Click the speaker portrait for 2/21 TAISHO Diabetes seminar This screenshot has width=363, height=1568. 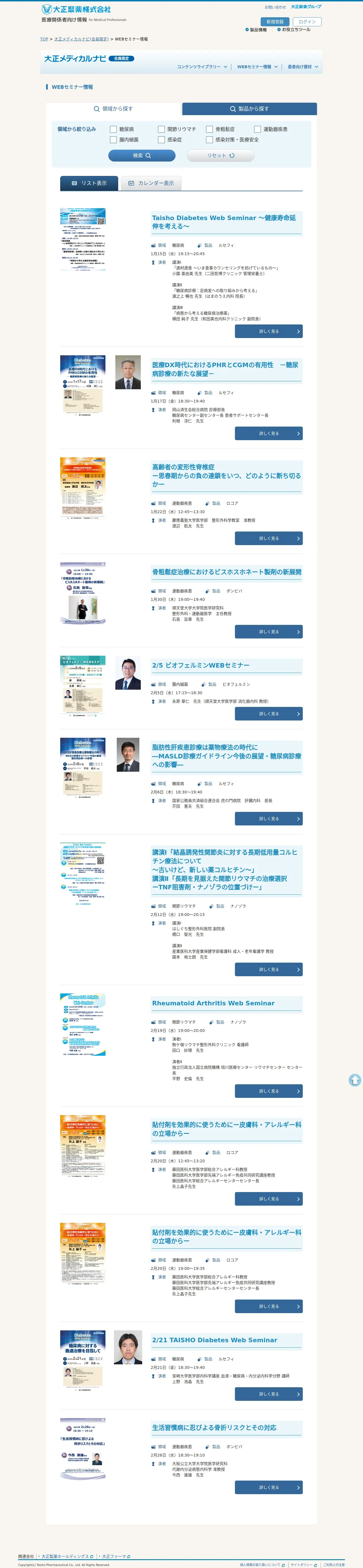[128, 1347]
